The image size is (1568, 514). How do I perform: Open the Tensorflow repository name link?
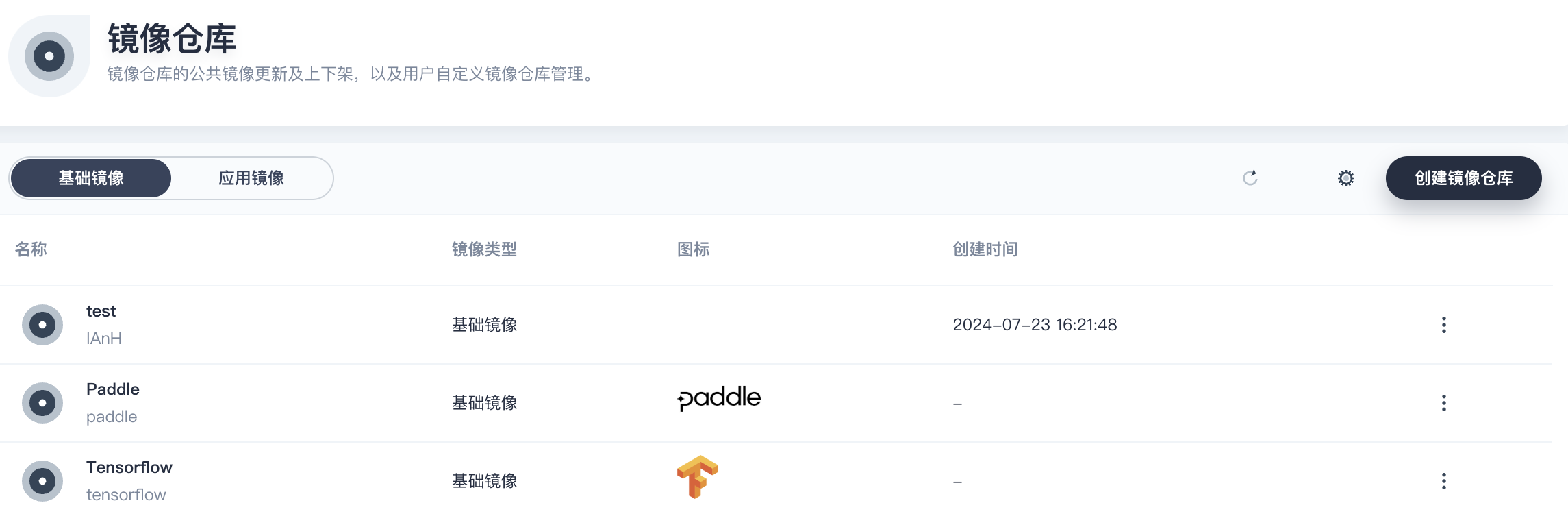[x=129, y=467]
